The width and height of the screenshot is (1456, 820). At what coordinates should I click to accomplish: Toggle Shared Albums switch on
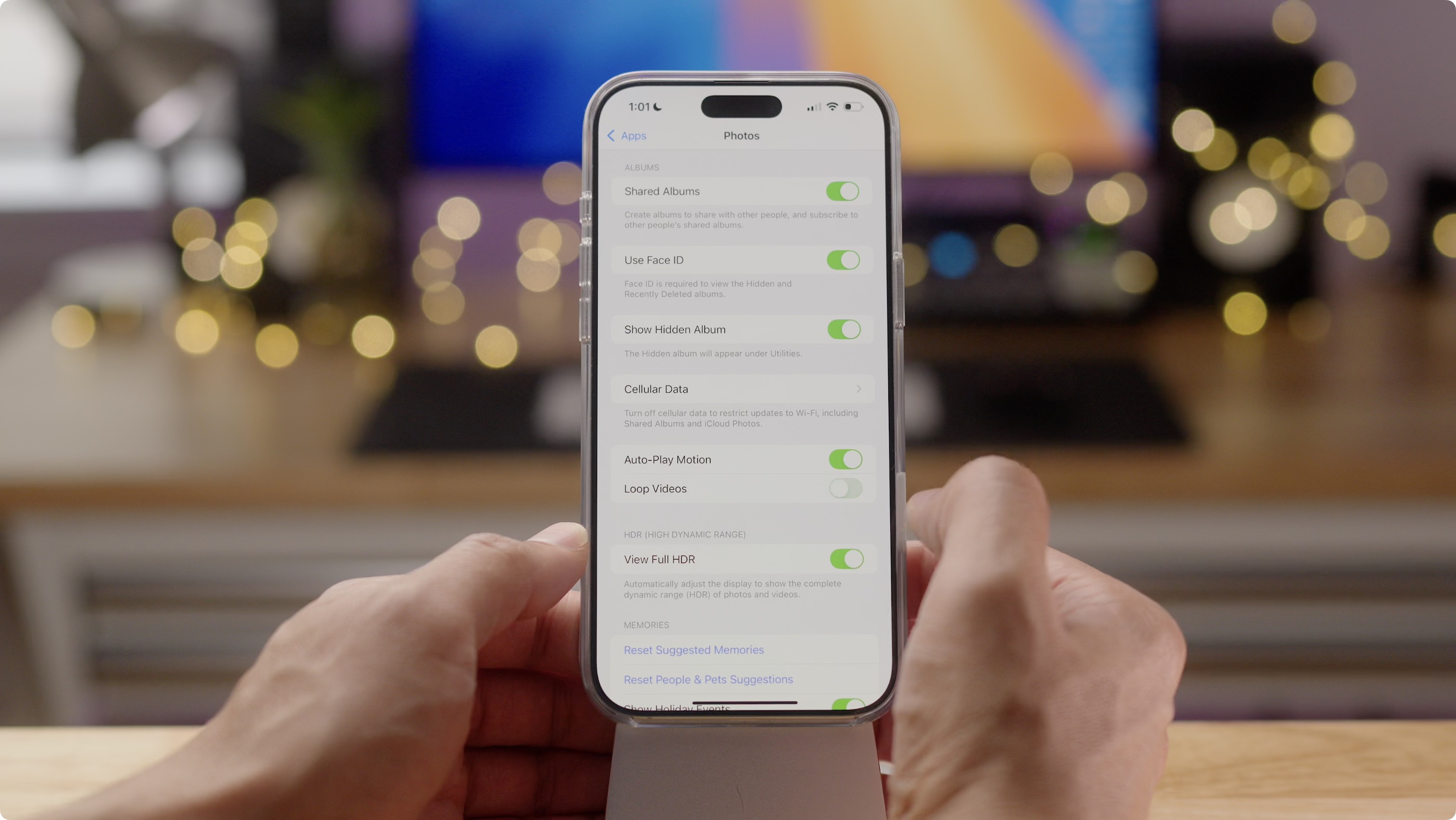[842, 190]
